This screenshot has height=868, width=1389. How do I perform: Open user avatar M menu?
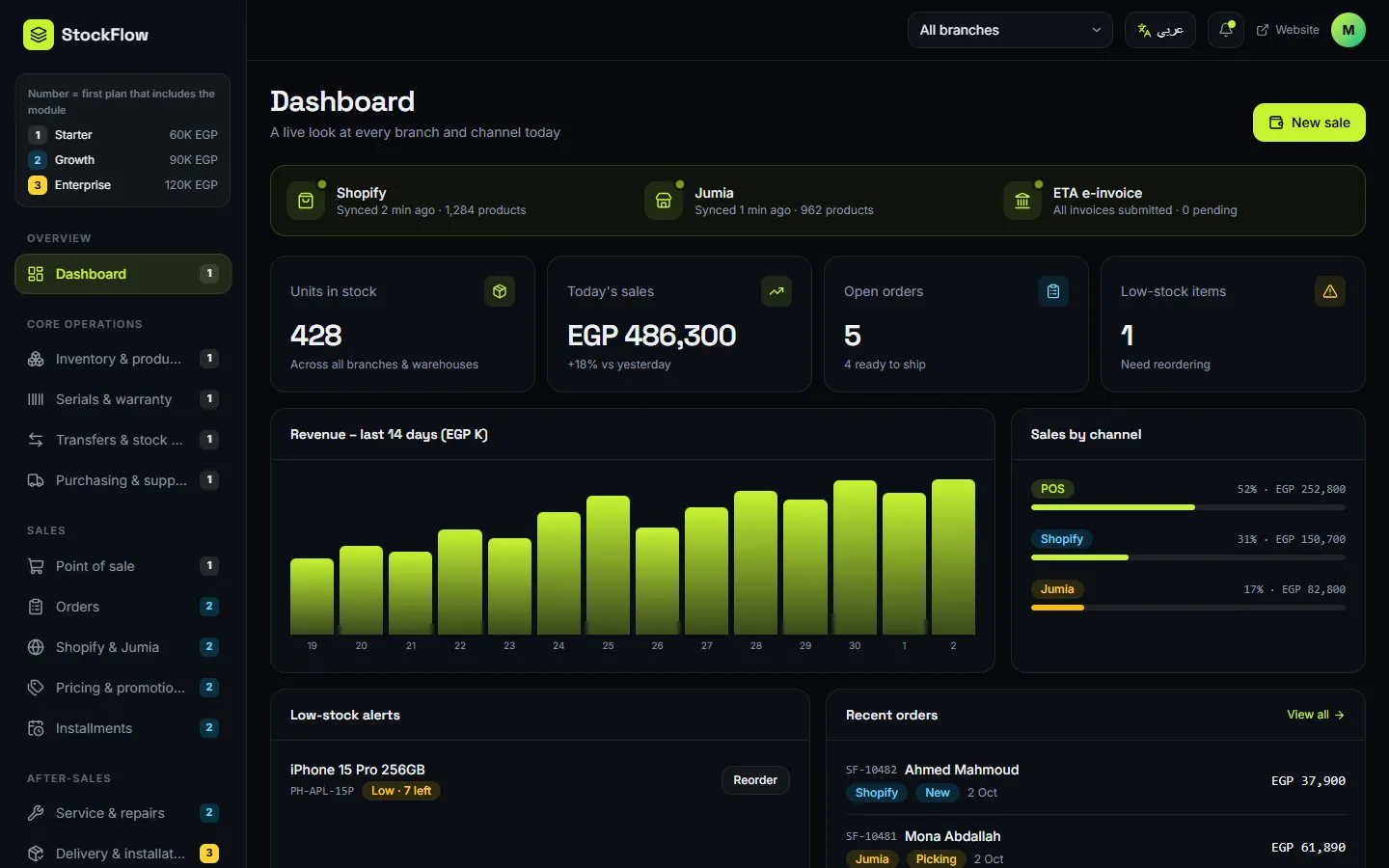(1348, 30)
